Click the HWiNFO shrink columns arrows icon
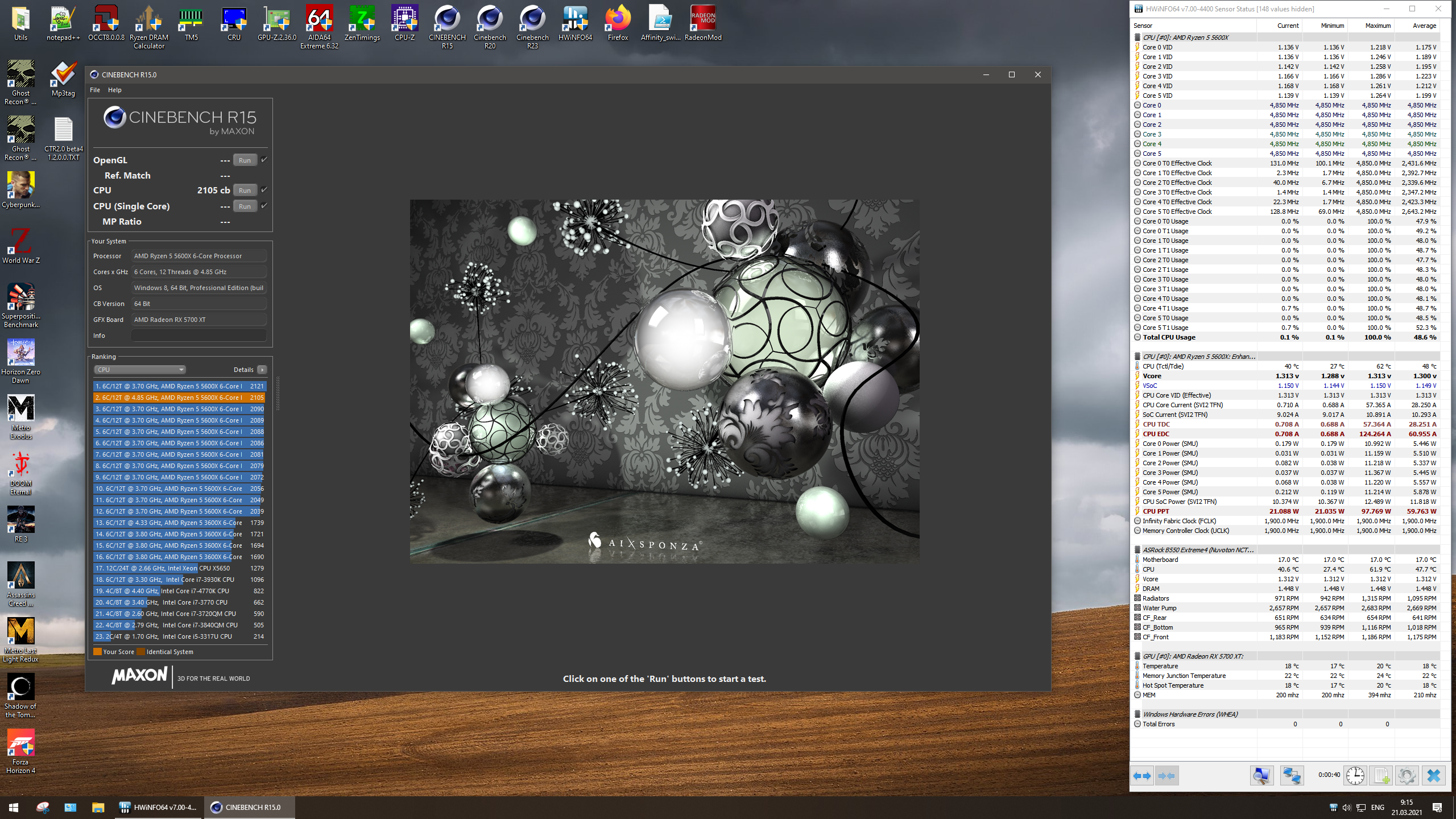 [x=1167, y=776]
